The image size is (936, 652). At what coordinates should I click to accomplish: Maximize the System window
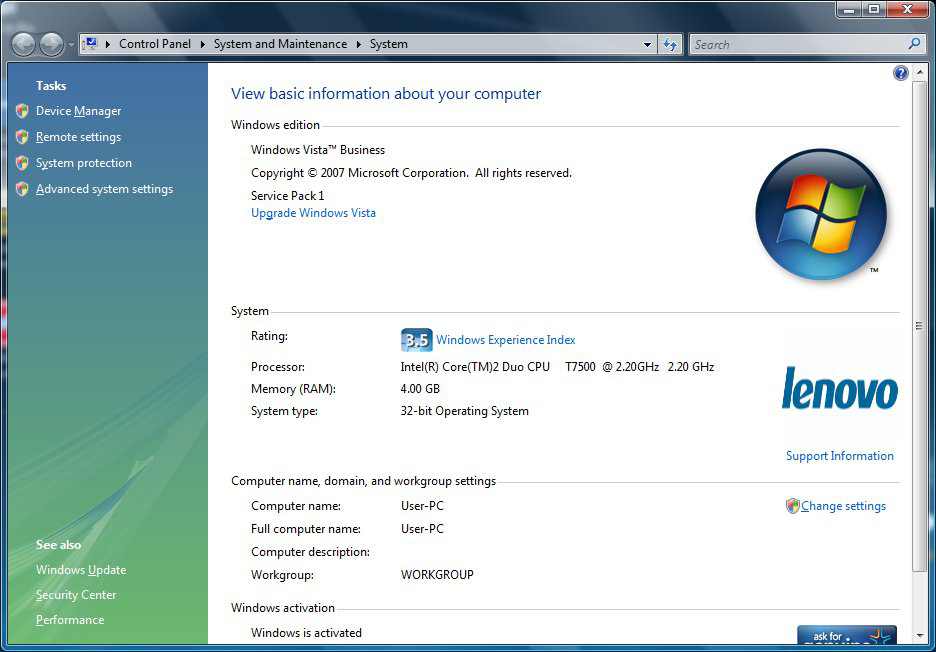tap(874, 9)
